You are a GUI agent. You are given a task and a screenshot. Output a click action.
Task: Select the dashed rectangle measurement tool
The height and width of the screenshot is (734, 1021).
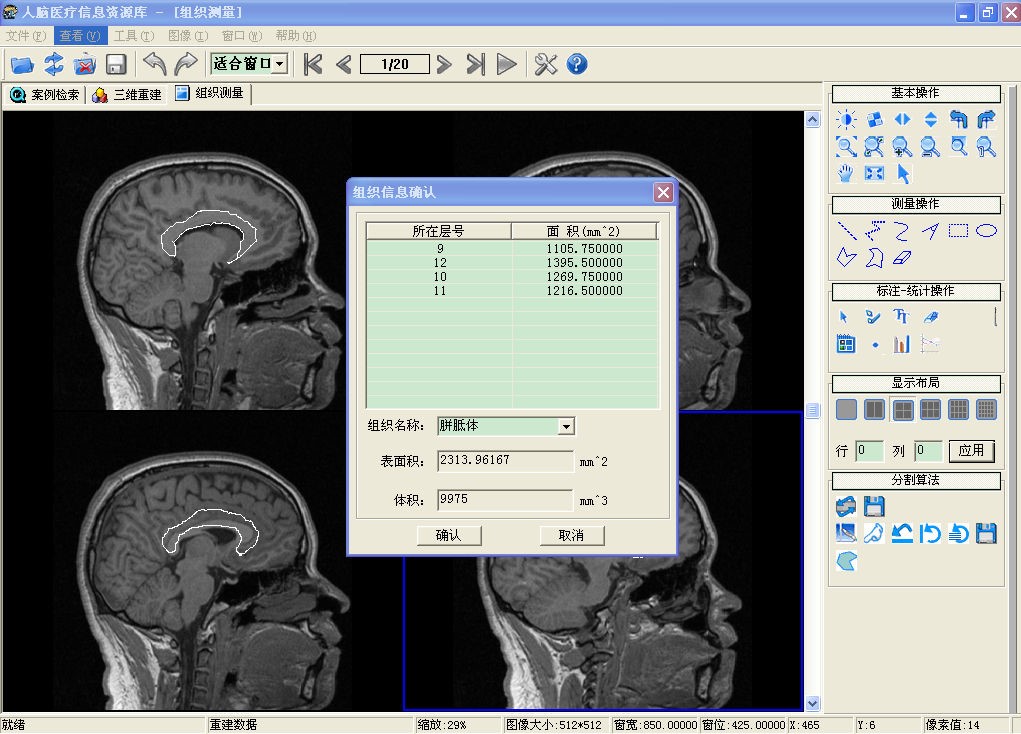958,231
